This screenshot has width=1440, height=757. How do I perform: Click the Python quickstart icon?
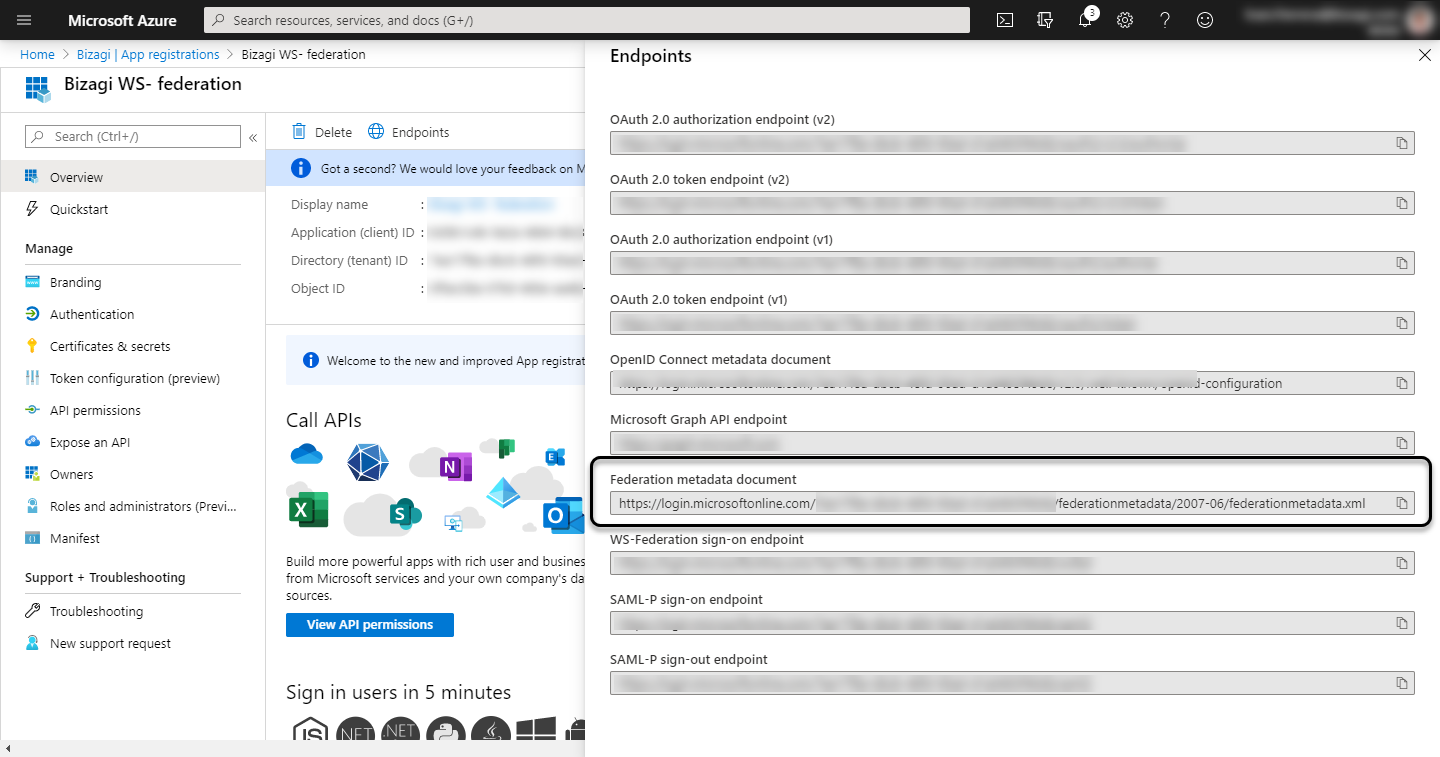point(447,734)
